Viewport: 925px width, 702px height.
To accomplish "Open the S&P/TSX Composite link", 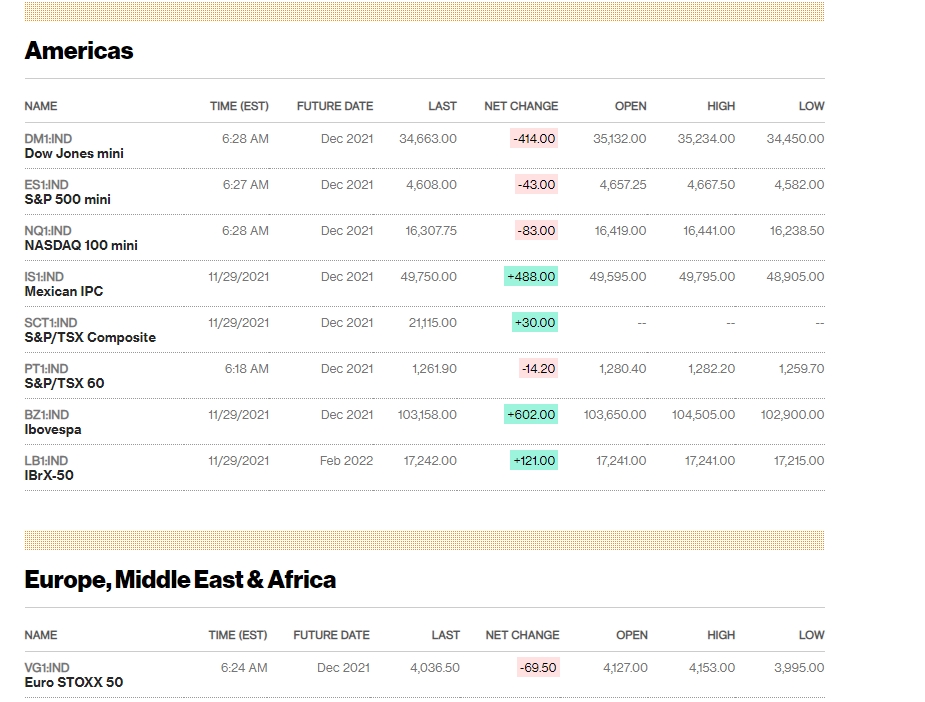I will tap(90, 337).
